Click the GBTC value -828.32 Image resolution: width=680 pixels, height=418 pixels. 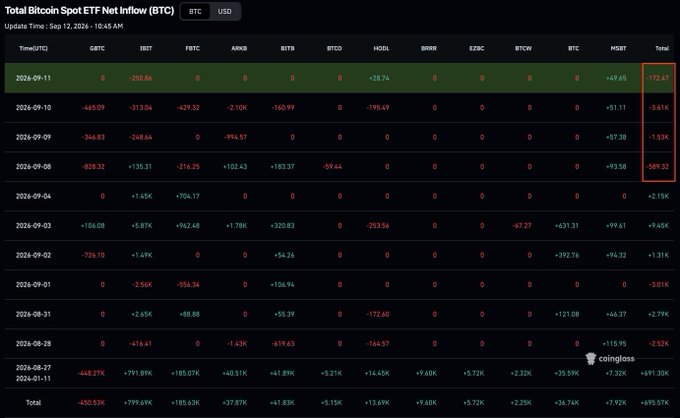coord(93,167)
